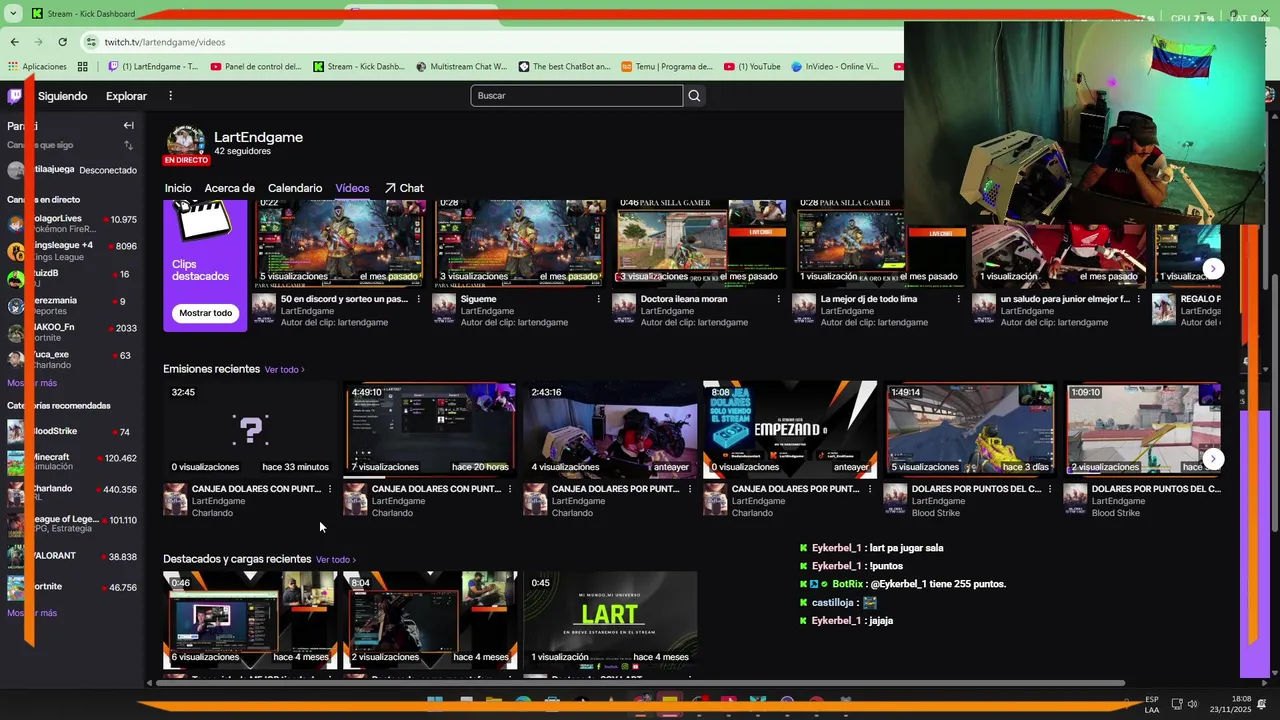Click the network icon in system tray
The width and height of the screenshot is (1280, 720).
coord(1176,704)
